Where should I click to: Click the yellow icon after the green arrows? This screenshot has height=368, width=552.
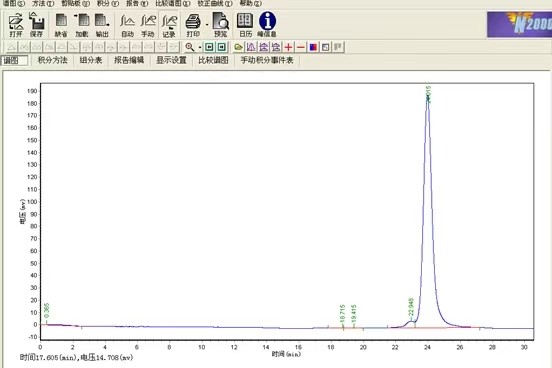tap(238, 47)
